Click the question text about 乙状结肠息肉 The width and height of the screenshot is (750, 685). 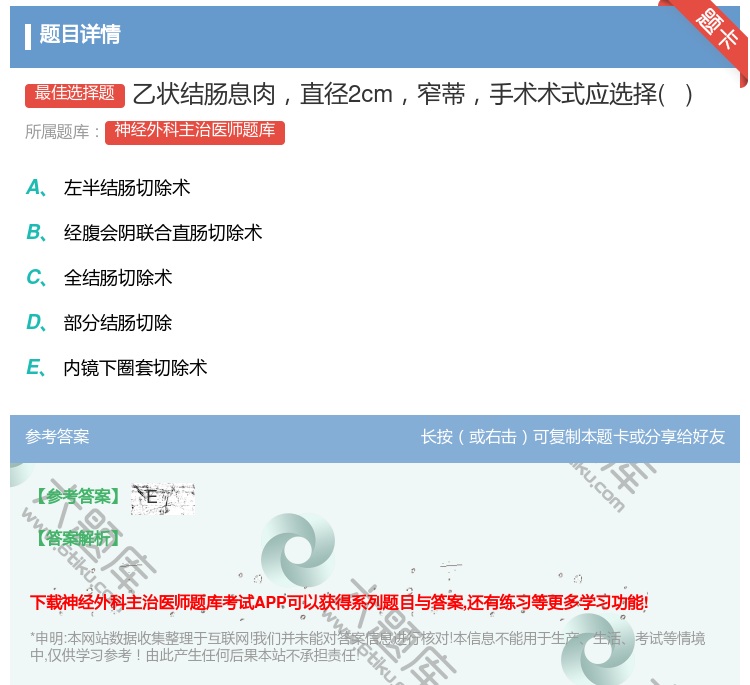[412, 95]
